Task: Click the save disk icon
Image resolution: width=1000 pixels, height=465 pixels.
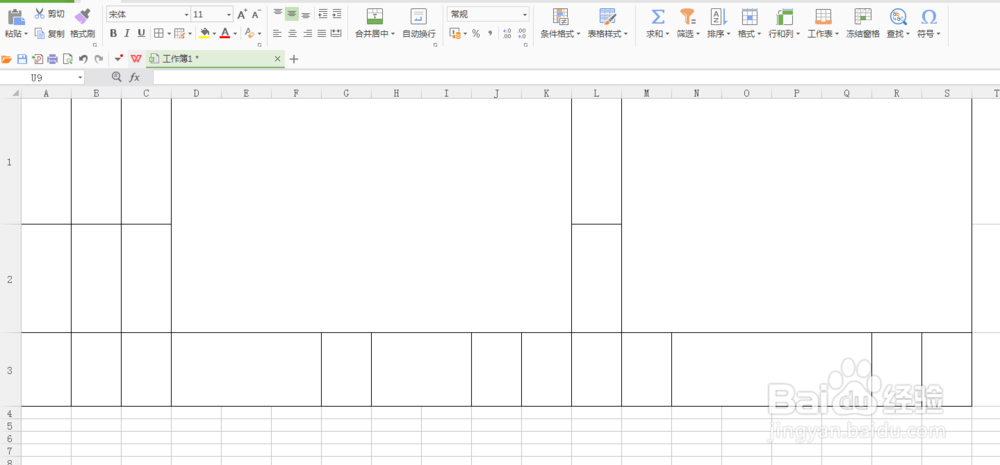Action: [22, 59]
